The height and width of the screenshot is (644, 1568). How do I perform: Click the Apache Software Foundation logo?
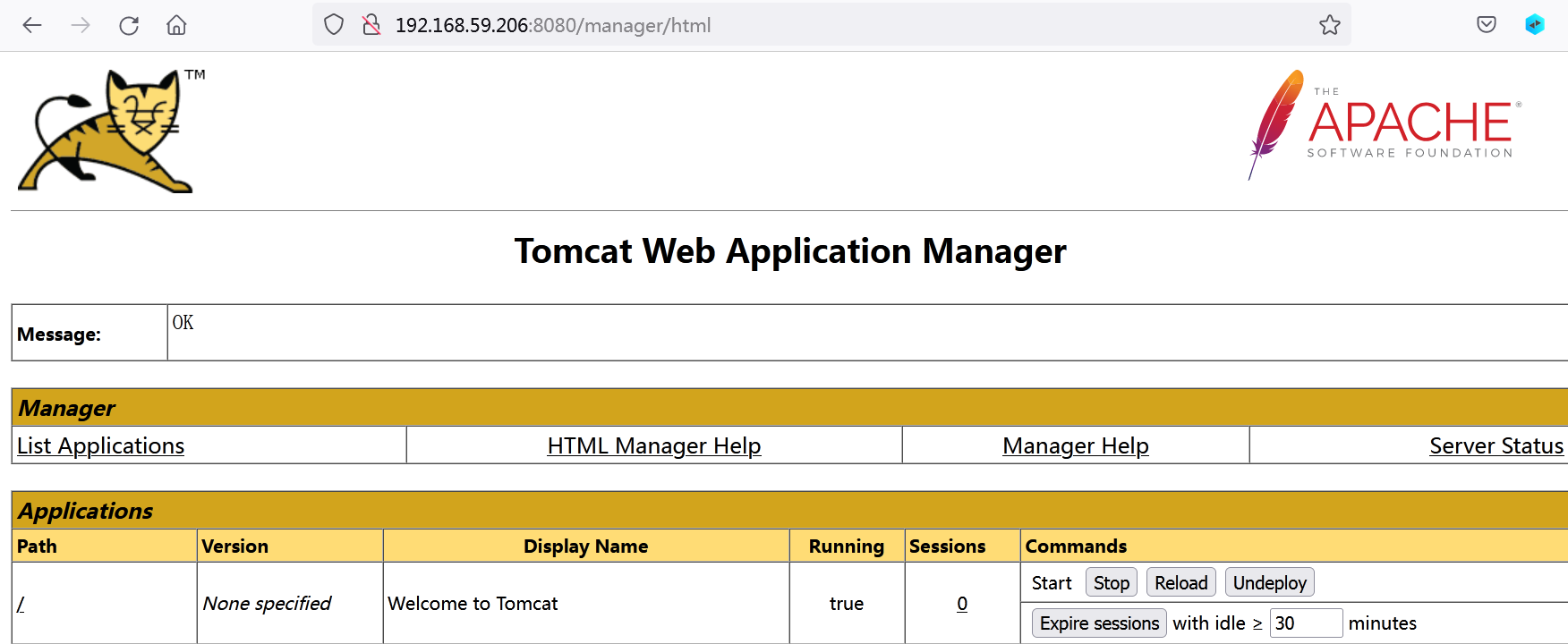pyautogui.click(x=1385, y=125)
